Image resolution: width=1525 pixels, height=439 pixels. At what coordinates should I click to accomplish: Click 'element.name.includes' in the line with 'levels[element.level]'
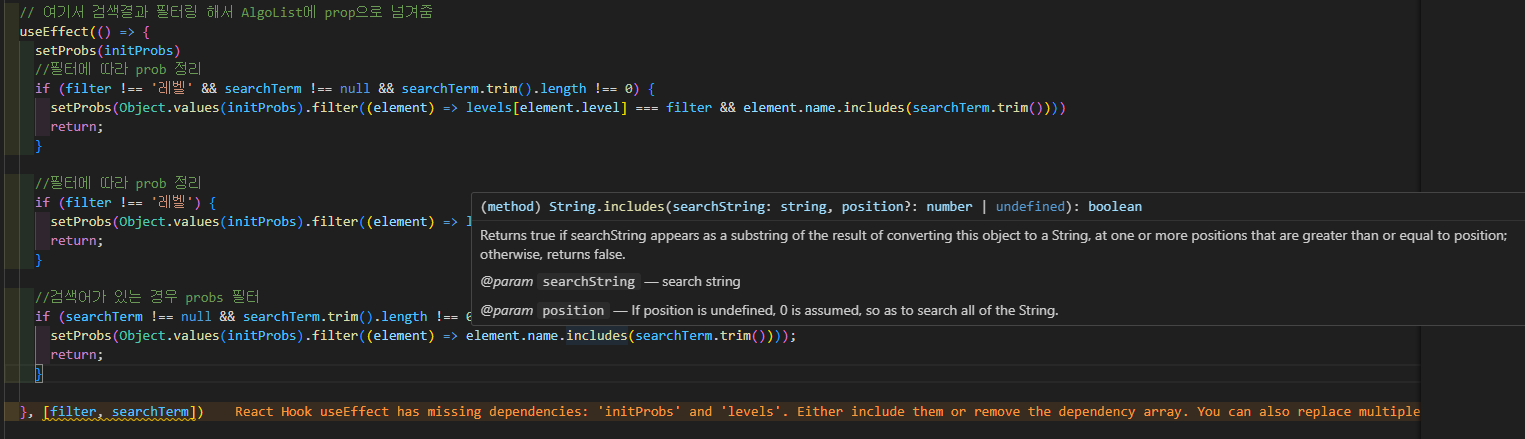[x=824, y=107]
